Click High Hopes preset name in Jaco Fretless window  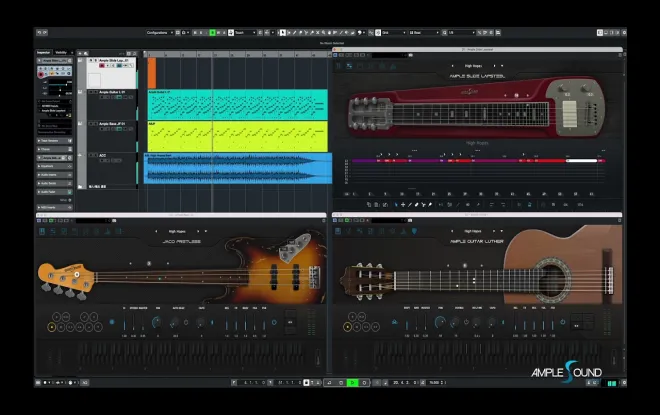[x=177, y=231]
